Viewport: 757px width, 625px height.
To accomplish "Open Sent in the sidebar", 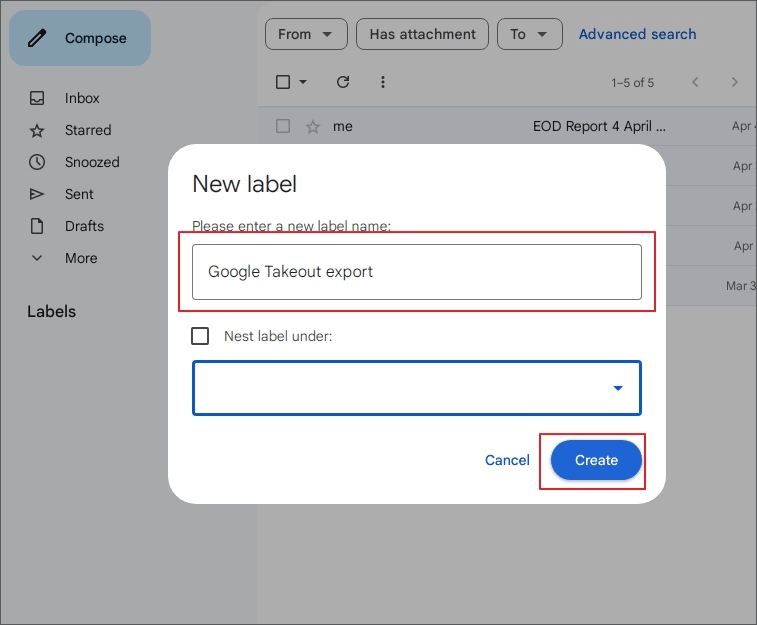I will coord(79,194).
